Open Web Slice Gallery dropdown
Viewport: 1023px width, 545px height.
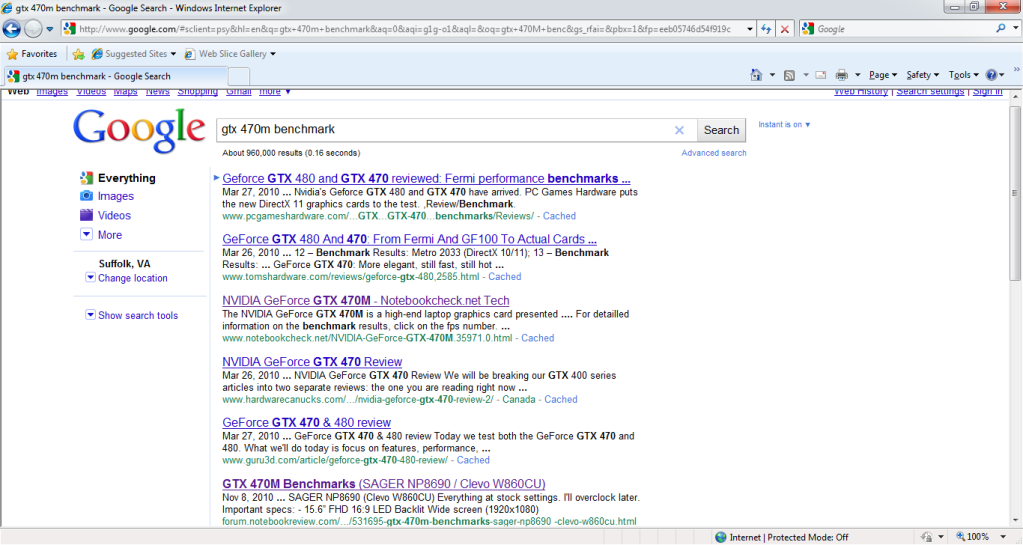(230, 54)
